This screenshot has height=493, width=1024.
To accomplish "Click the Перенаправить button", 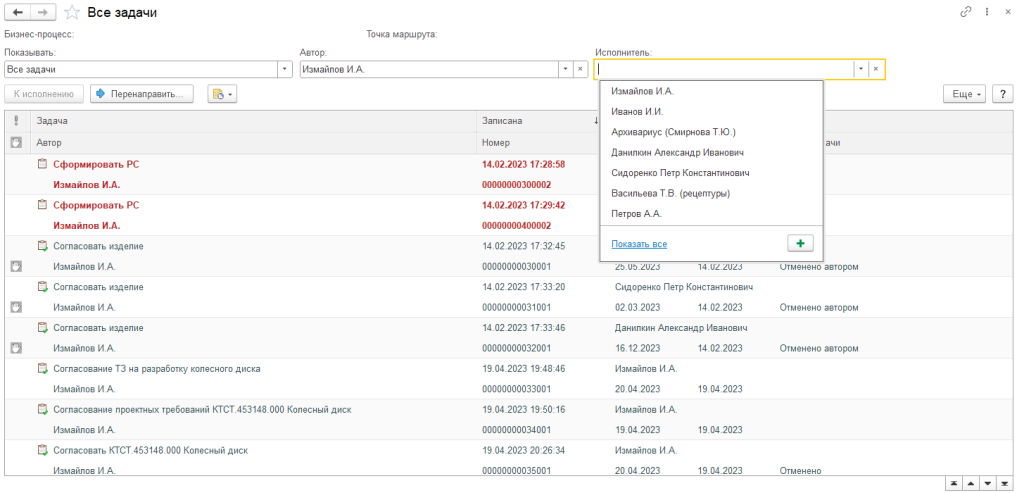I will [x=141, y=94].
